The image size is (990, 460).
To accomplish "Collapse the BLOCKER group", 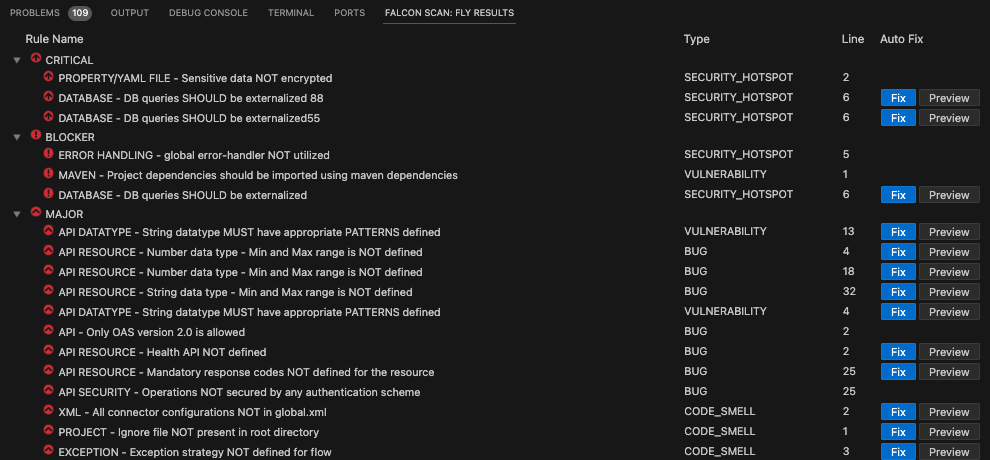I will 17,137.
